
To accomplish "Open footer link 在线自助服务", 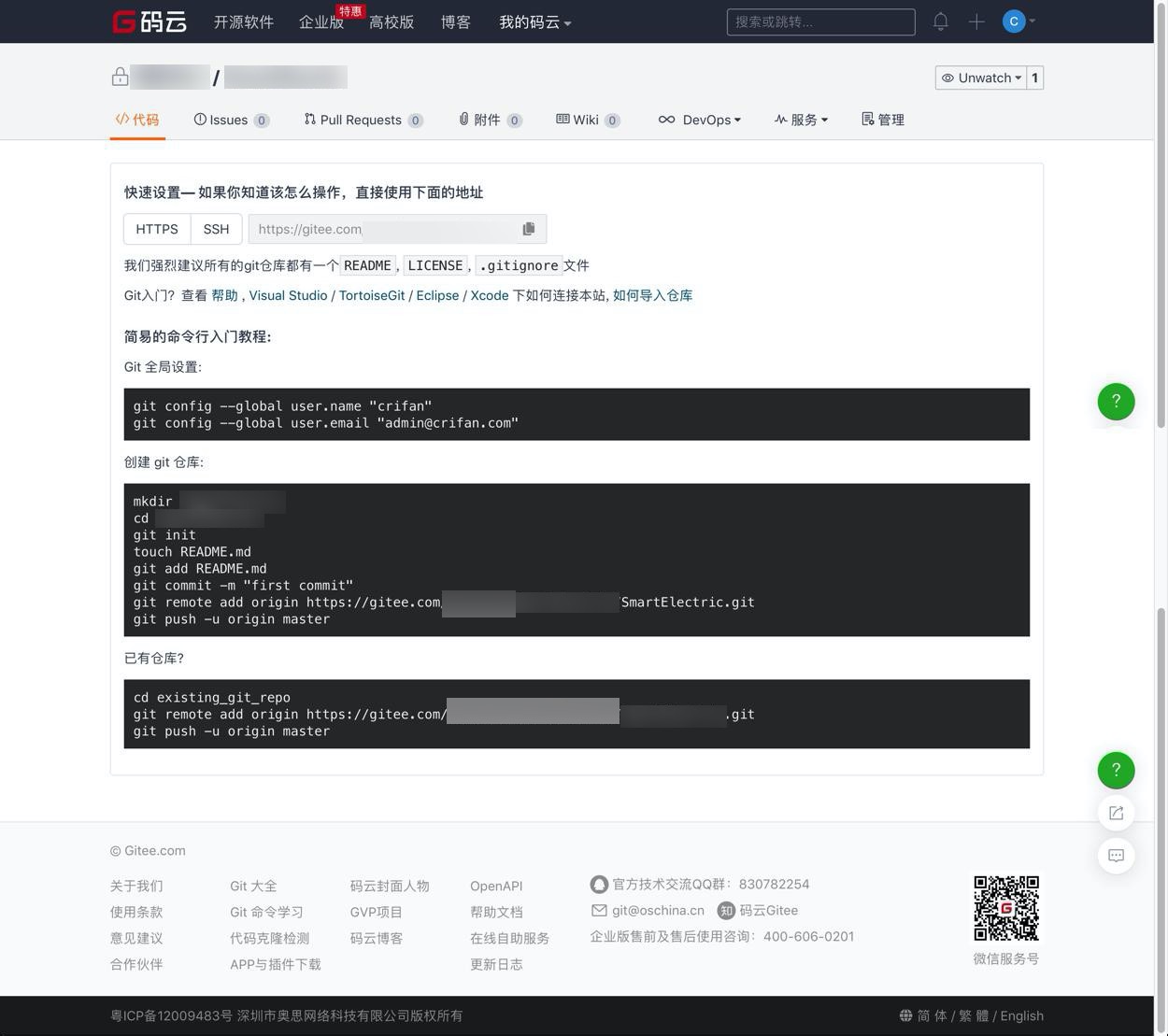I will (509, 938).
